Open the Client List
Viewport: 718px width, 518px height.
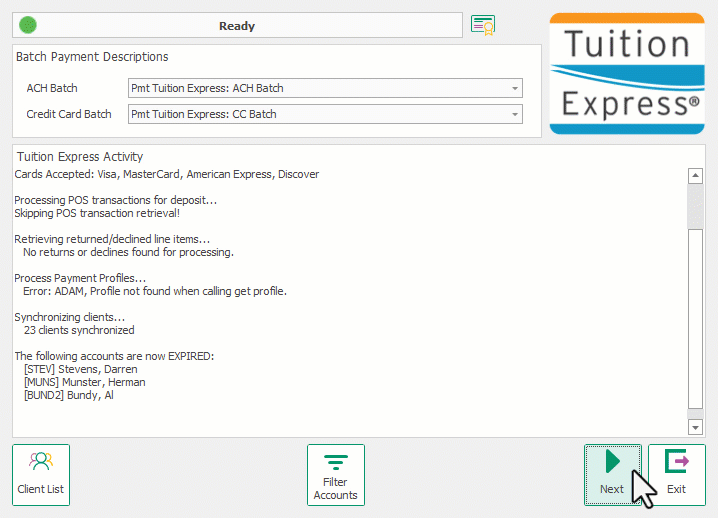(41, 475)
